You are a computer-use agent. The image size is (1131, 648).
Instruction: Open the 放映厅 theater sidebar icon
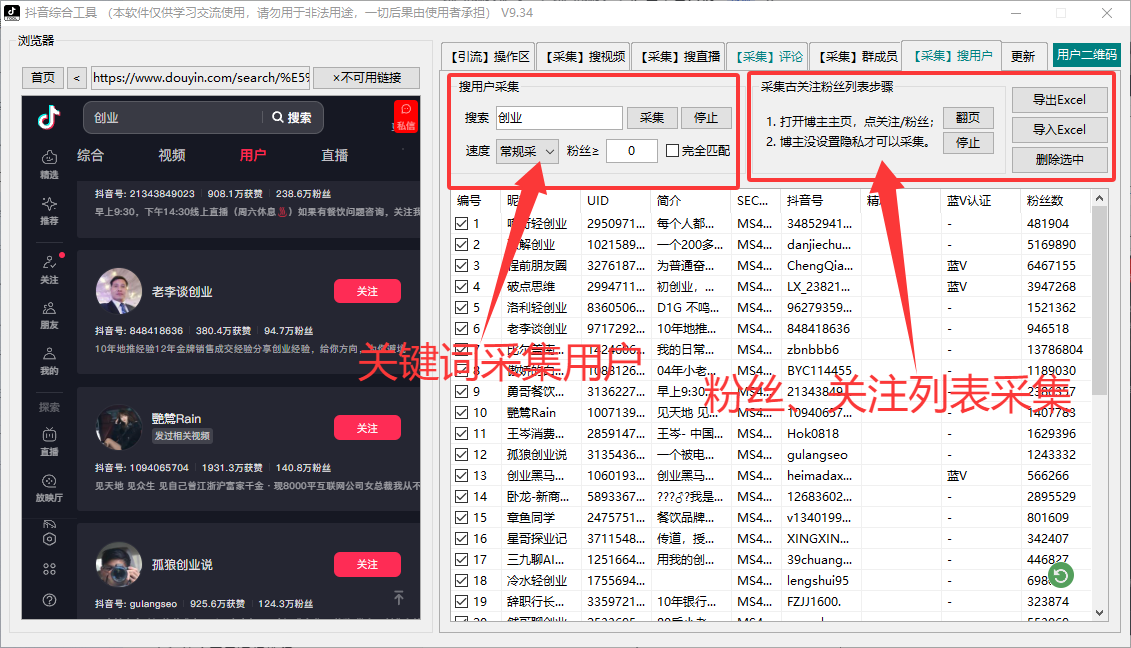click(x=49, y=487)
